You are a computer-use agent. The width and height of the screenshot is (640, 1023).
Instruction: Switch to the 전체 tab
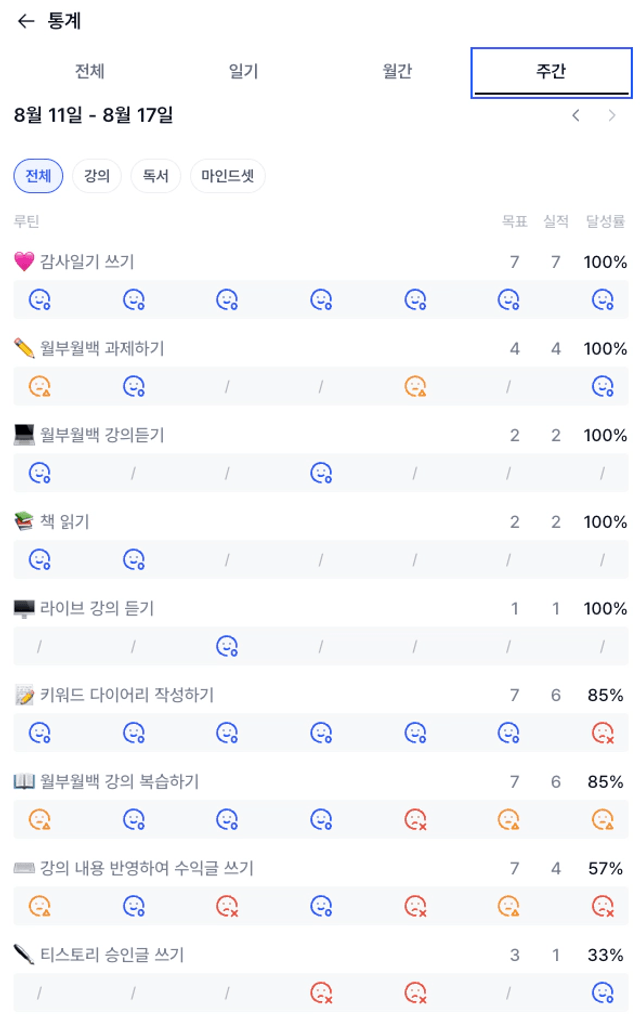(90, 71)
